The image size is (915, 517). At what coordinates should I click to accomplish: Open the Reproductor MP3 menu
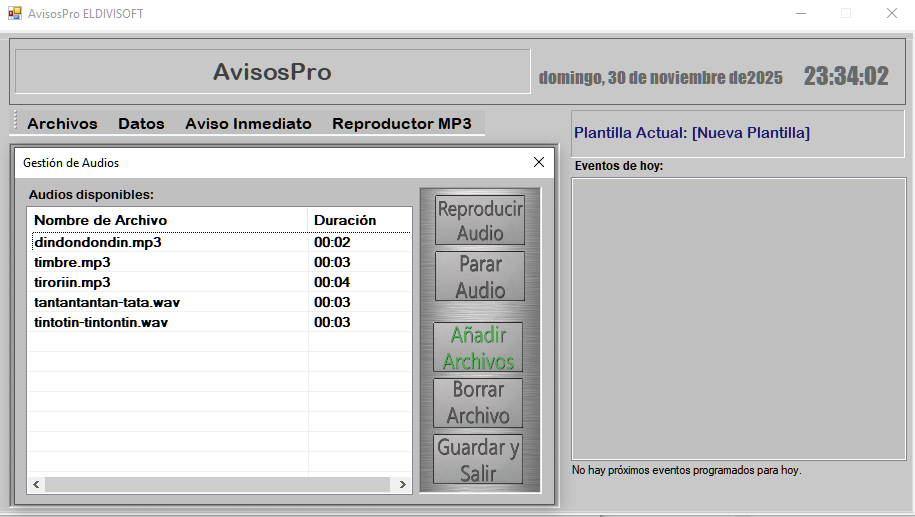(401, 124)
